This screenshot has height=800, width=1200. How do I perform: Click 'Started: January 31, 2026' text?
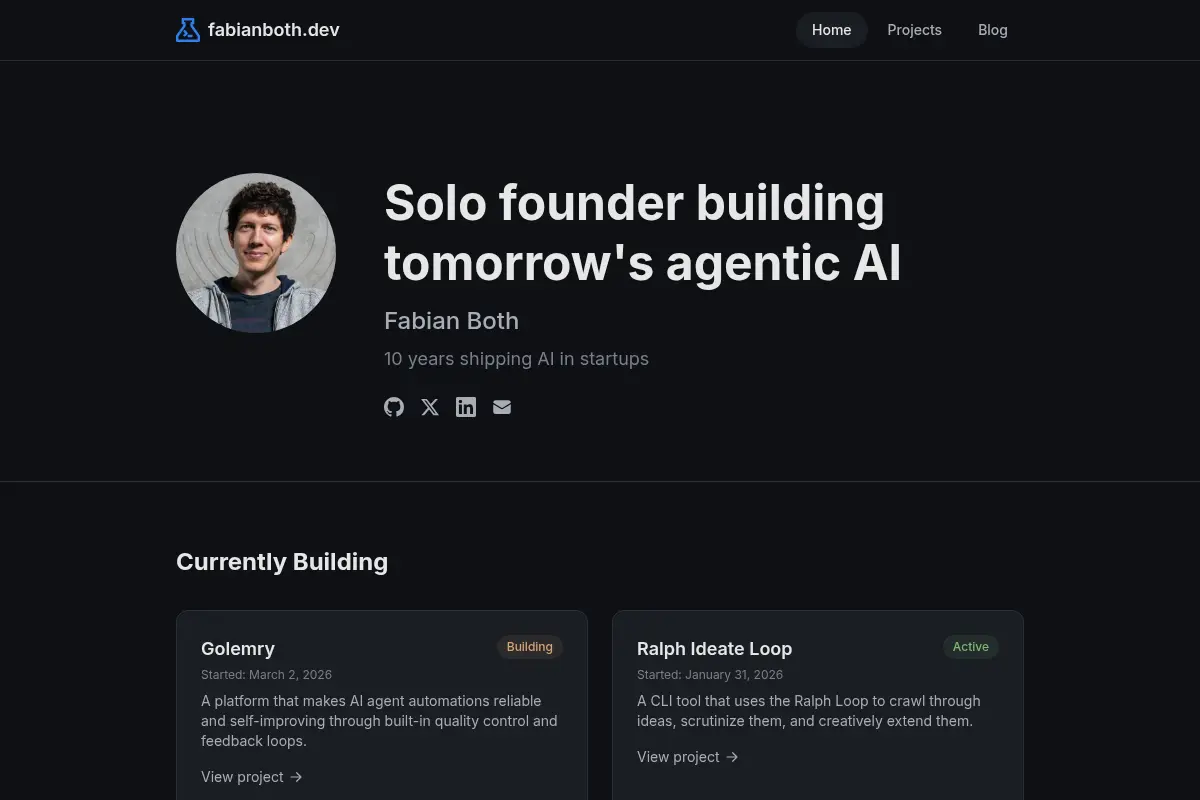710,675
